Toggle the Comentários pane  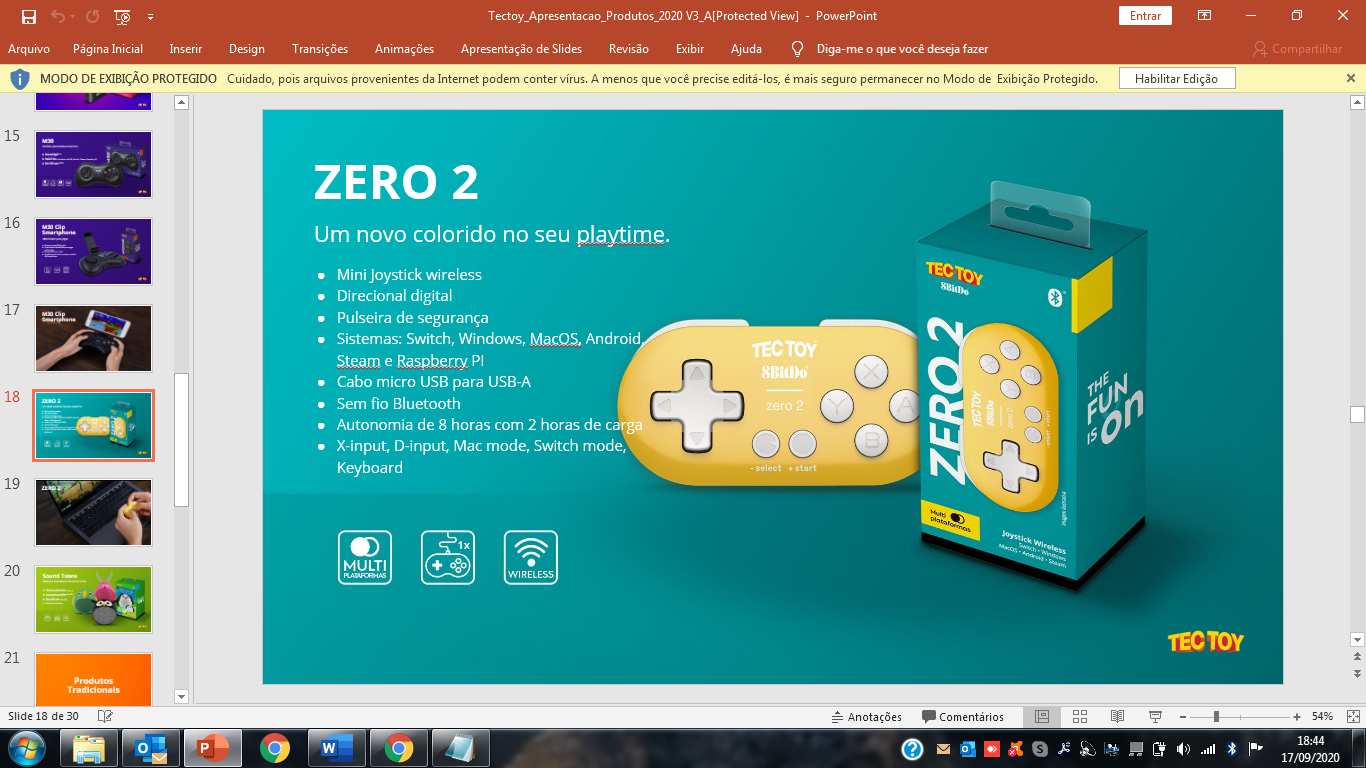tap(963, 716)
